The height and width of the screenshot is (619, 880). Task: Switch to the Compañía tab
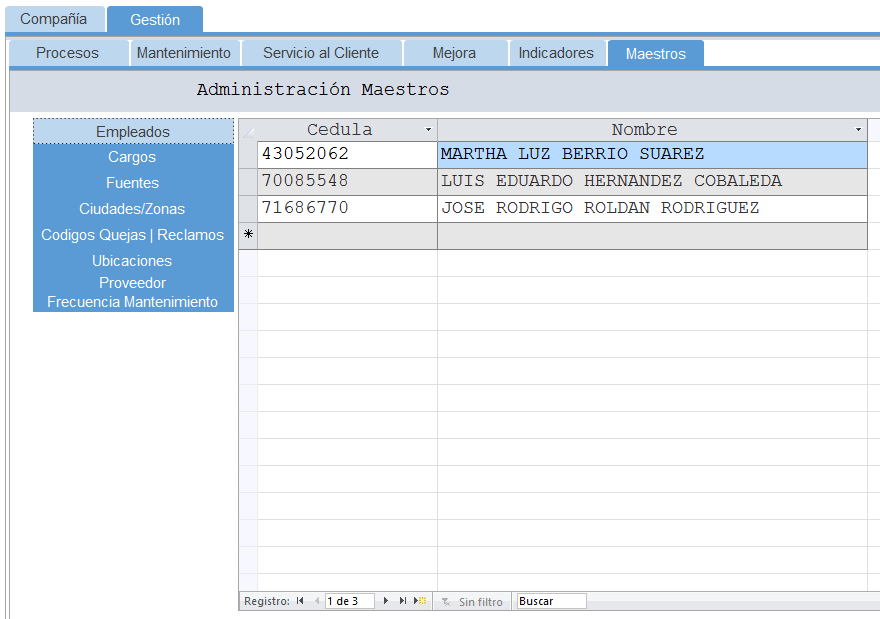click(54, 19)
